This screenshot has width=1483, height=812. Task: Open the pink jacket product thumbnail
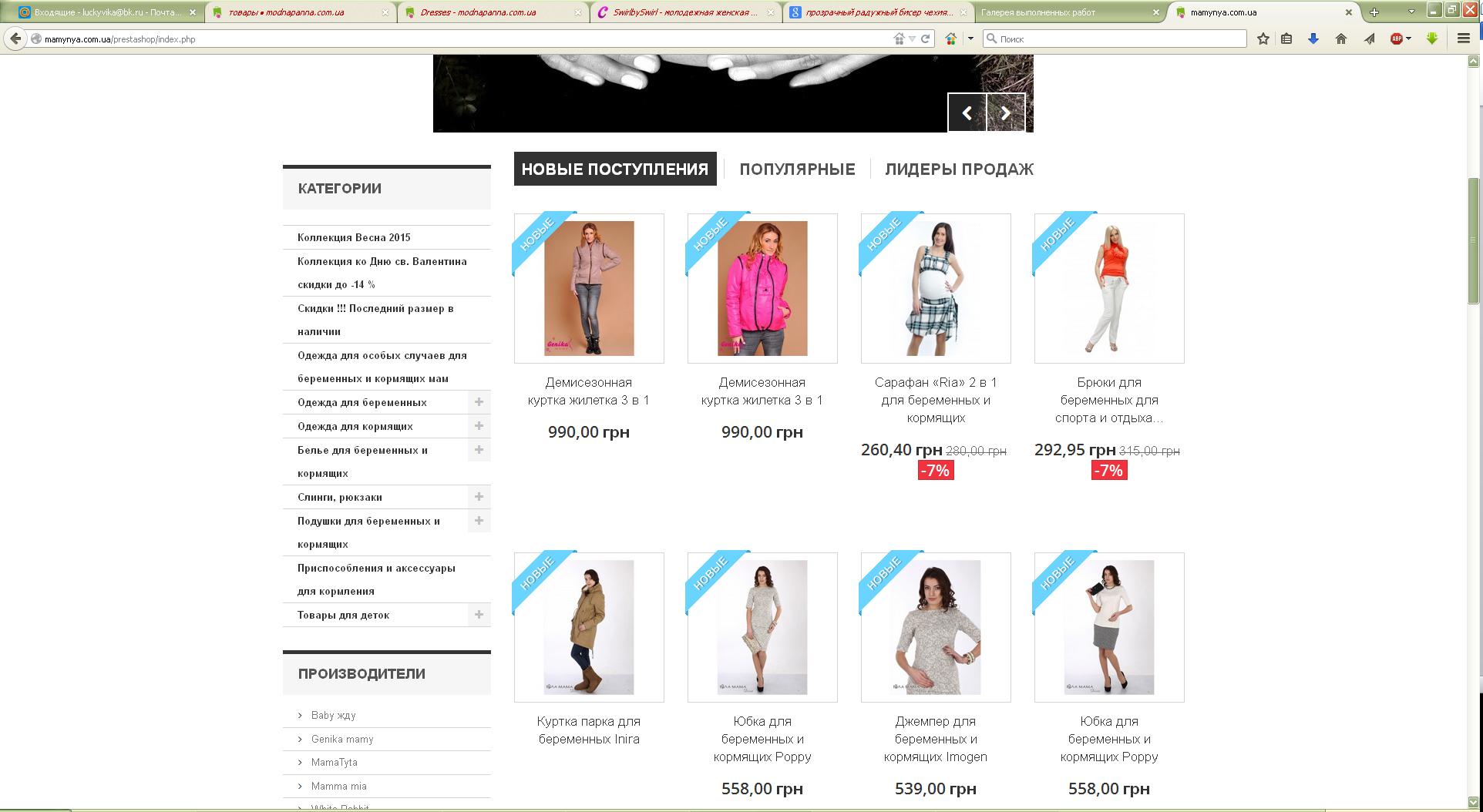click(762, 288)
